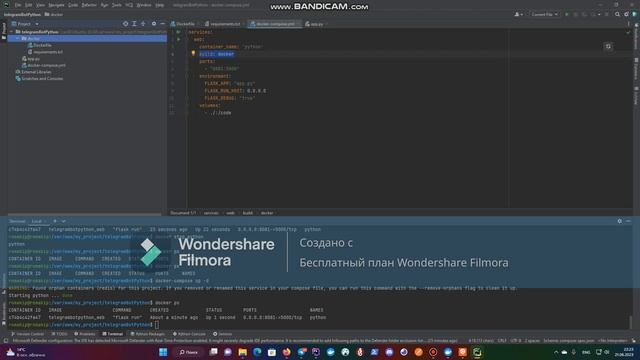Select app.py in the project tree

click(x=31, y=59)
